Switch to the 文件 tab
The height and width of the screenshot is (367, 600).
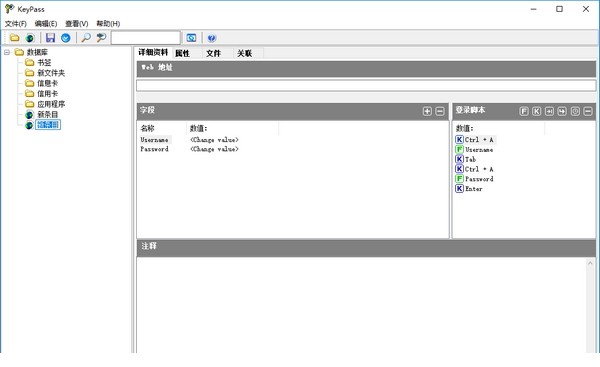tap(213, 53)
